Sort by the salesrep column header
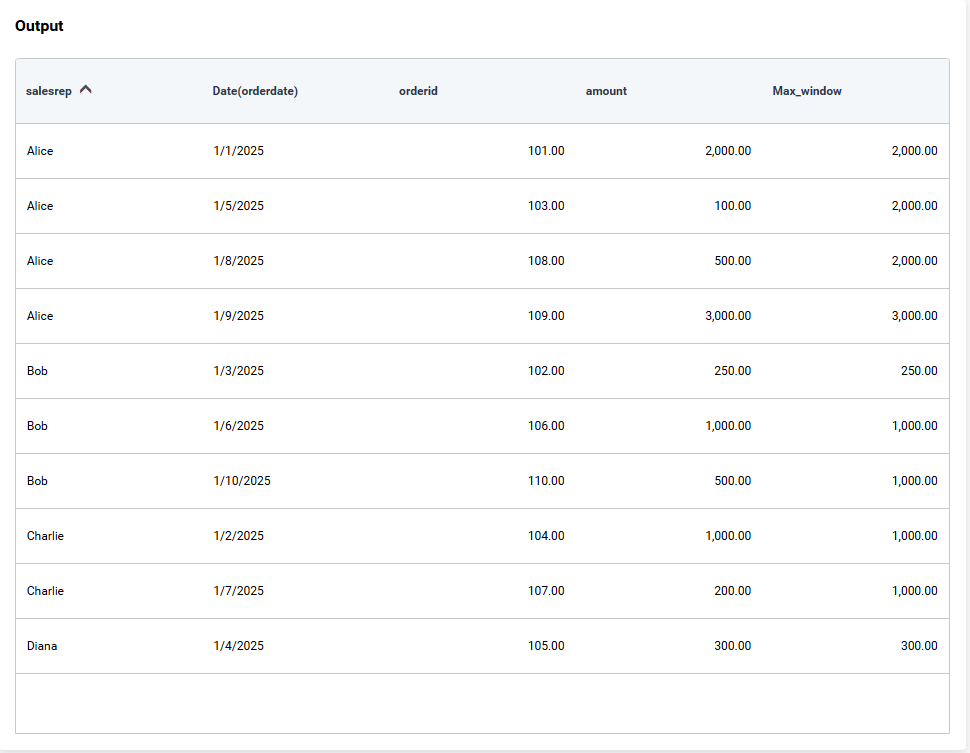This screenshot has width=970, height=753. (49, 91)
